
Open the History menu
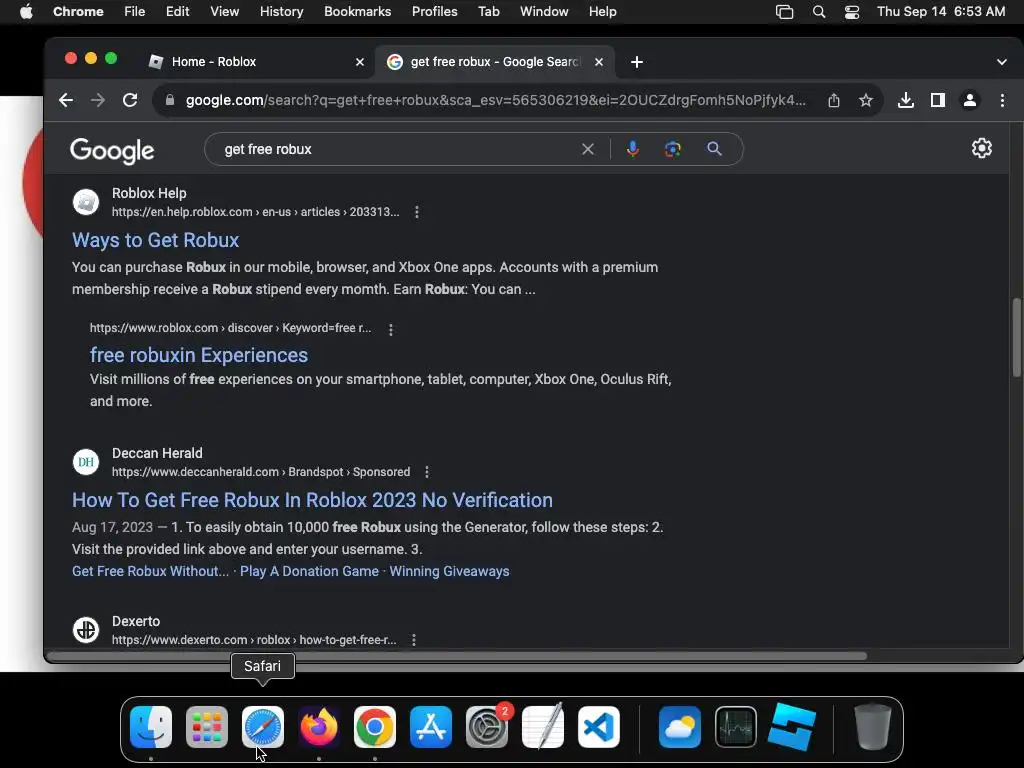[281, 11]
